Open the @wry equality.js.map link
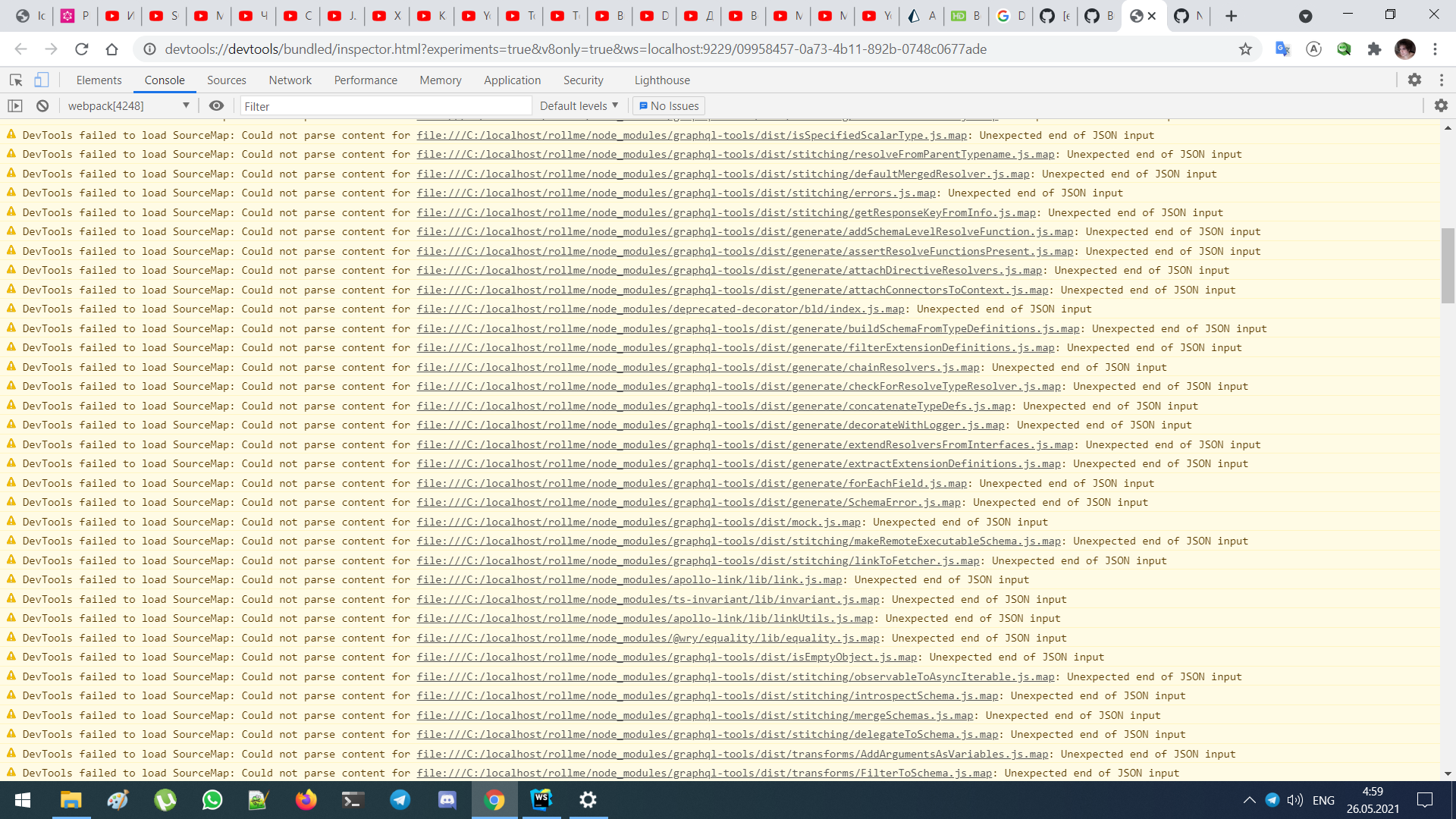This screenshot has width=1456, height=819. point(648,638)
